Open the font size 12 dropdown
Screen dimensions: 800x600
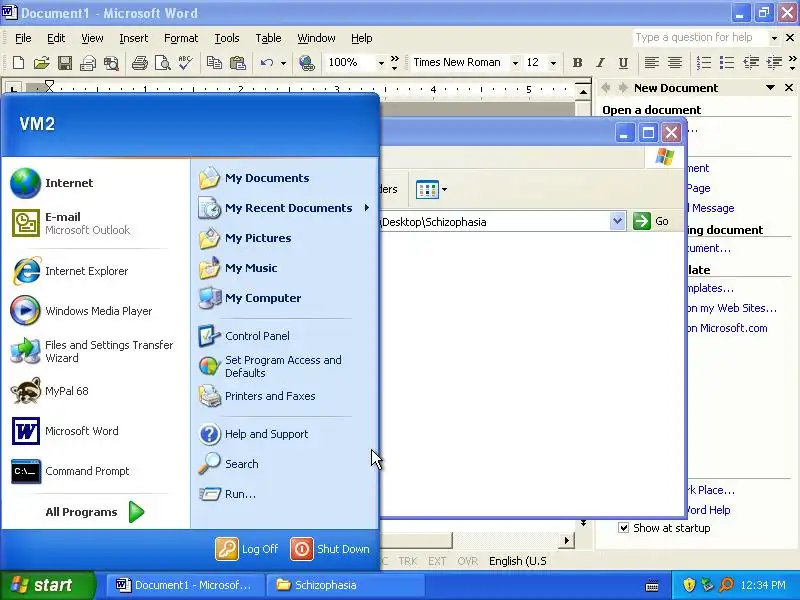pyautogui.click(x=553, y=63)
